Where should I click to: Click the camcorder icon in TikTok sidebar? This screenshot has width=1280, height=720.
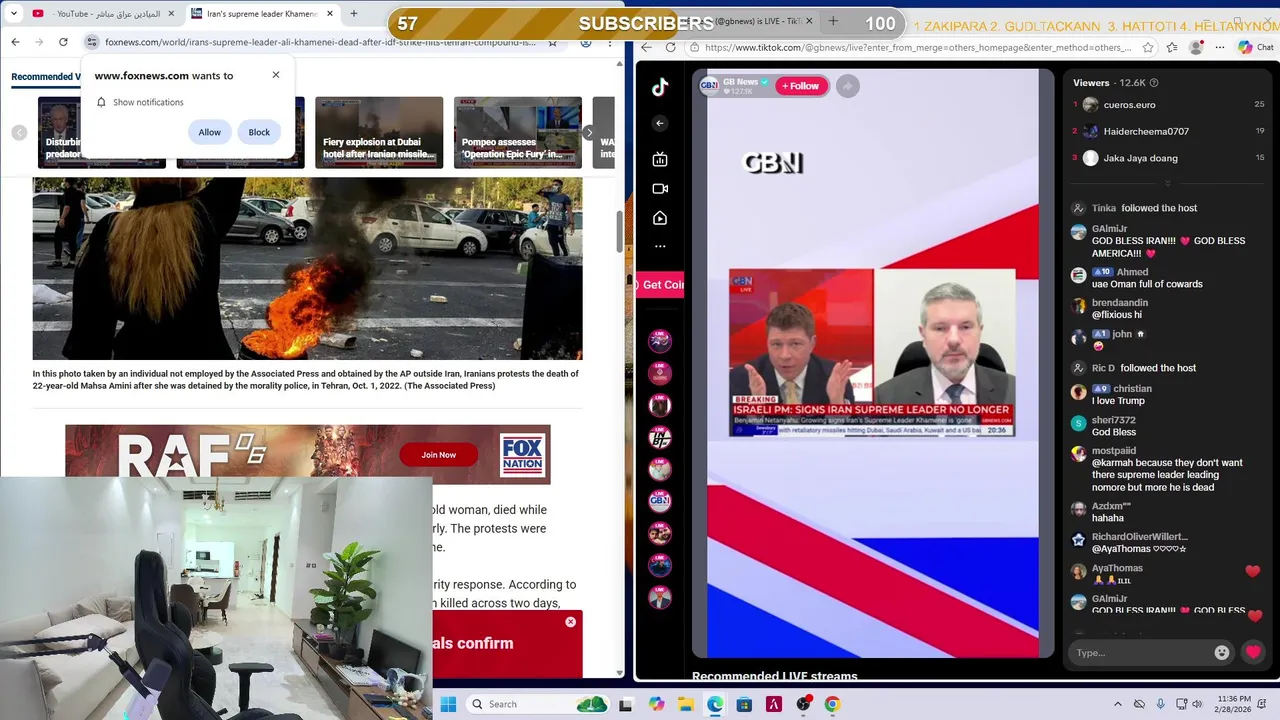(660, 188)
